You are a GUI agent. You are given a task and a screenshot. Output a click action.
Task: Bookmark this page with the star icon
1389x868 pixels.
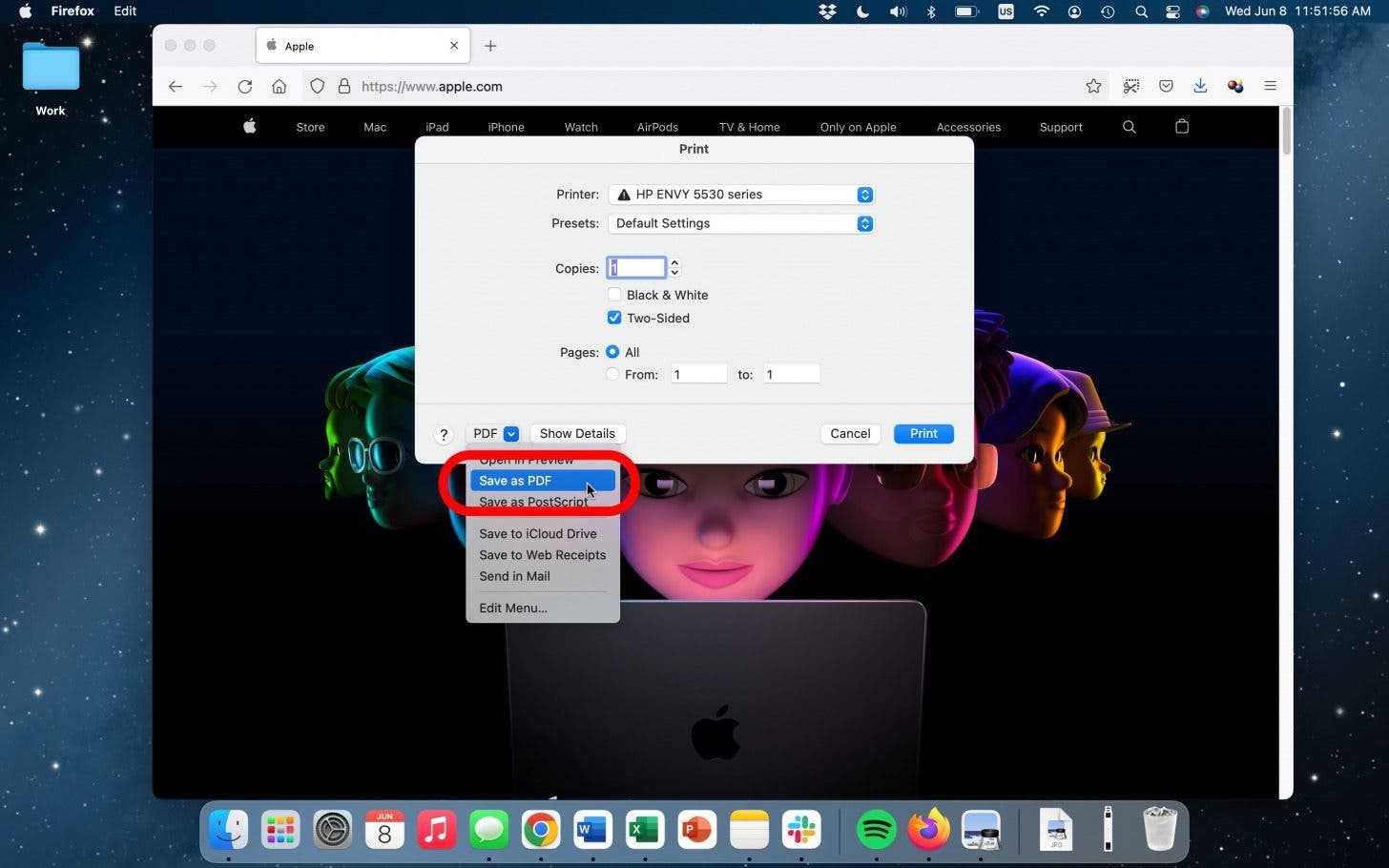click(1093, 86)
